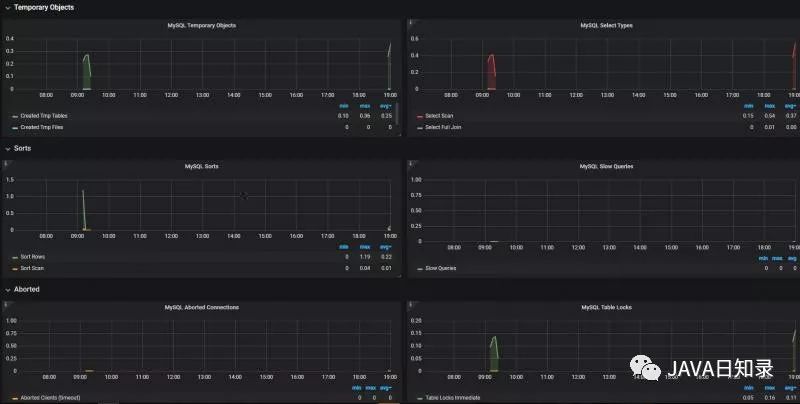This screenshot has height=404, width=800.
Task: Open the MySQL Table Locks panel title menu
Action: (x=606, y=307)
